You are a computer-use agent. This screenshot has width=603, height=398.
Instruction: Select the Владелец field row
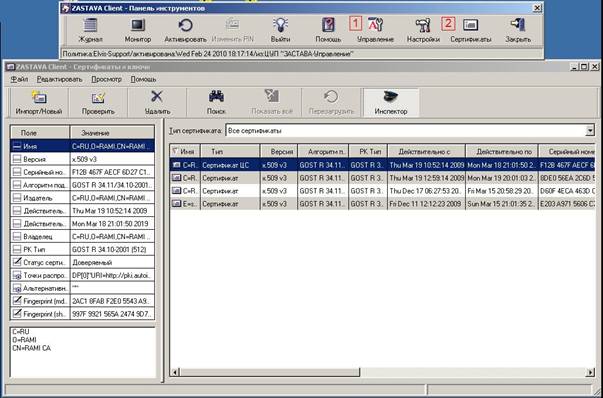click(82, 236)
